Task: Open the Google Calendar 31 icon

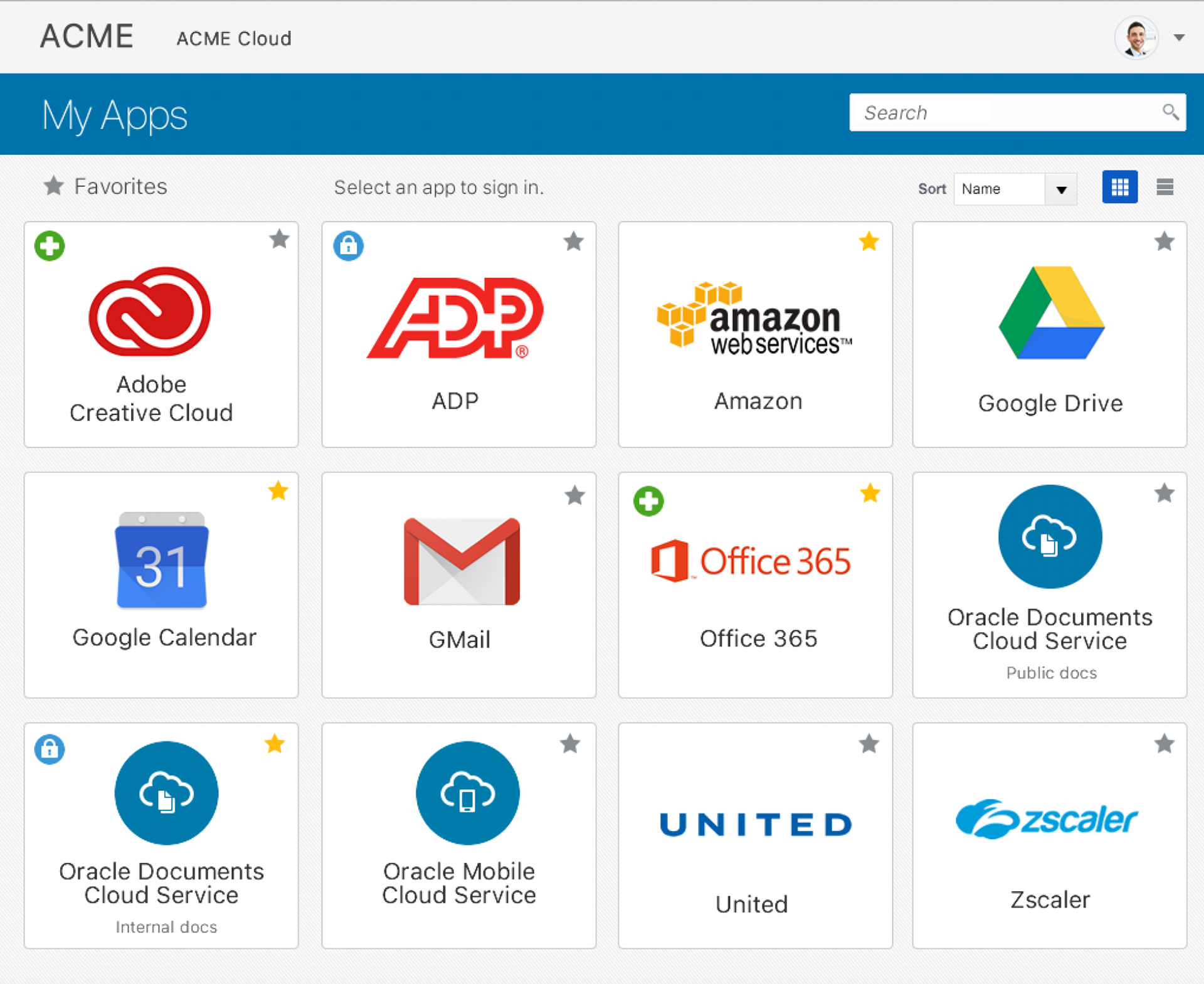Action: [x=162, y=560]
